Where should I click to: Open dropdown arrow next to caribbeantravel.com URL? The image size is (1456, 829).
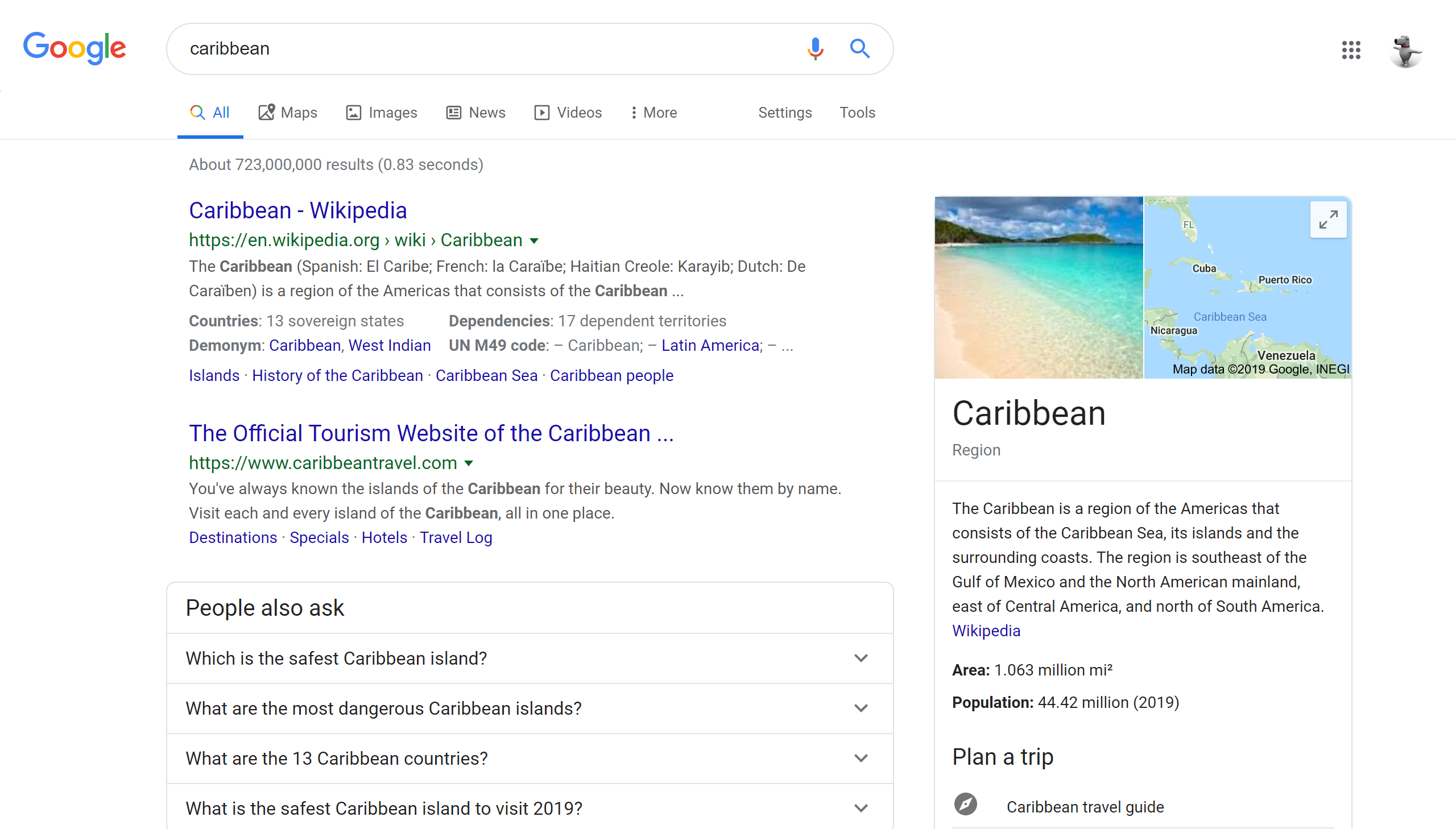[x=469, y=463]
